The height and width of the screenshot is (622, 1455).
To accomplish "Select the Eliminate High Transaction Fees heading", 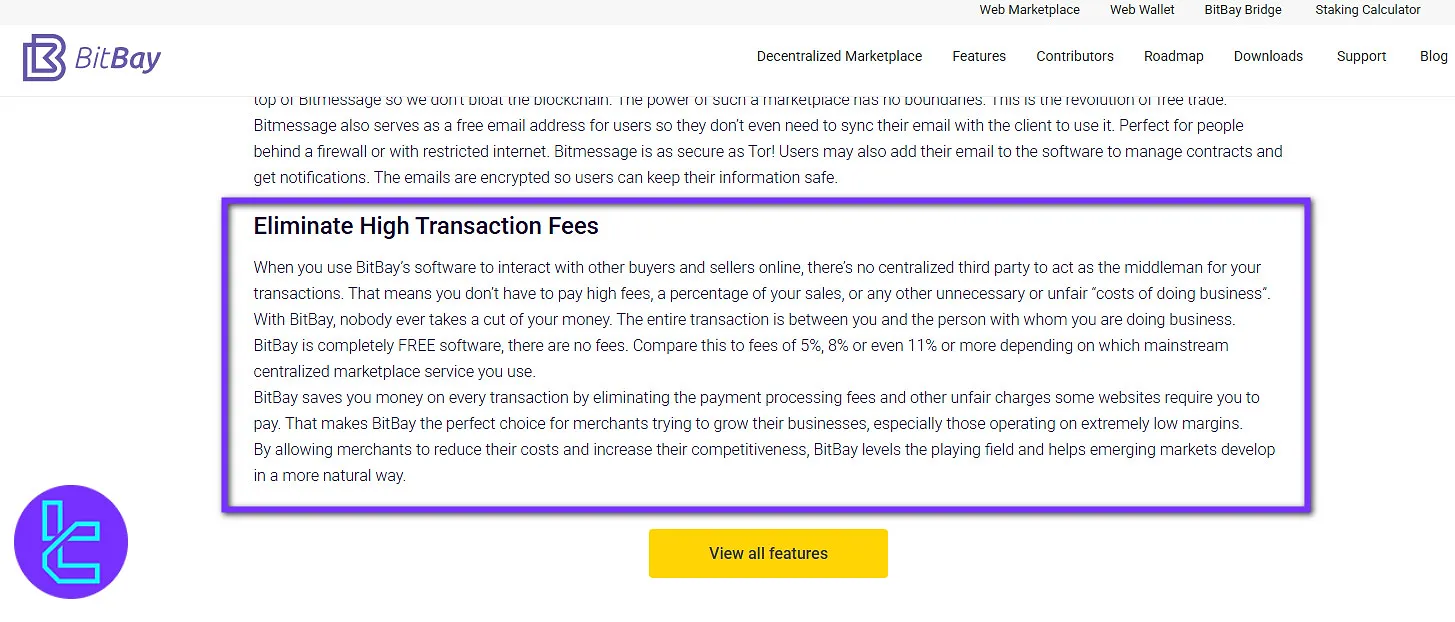I will pyautogui.click(x=426, y=226).
